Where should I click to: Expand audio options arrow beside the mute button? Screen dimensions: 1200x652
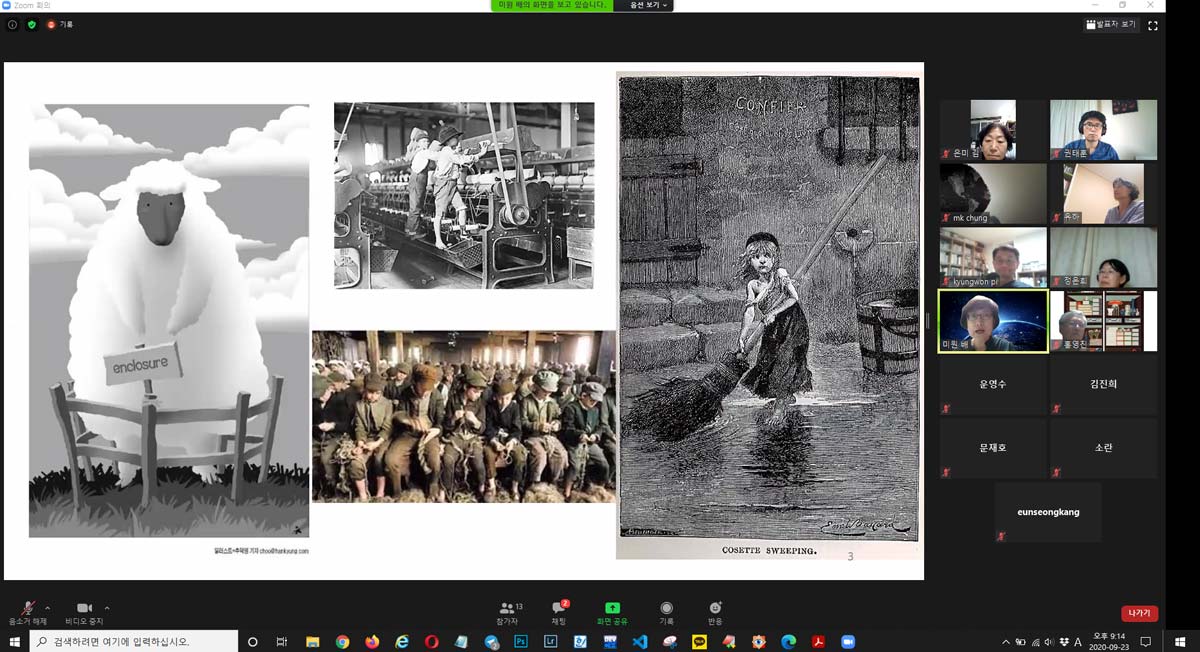tap(48, 607)
